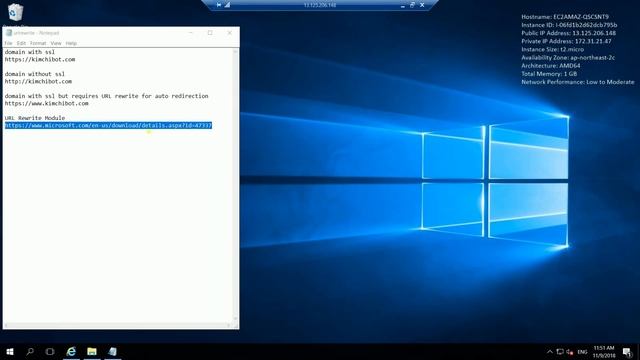Open volume icon in system tray
This screenshot has width=640, height=360.
[570, 352]
